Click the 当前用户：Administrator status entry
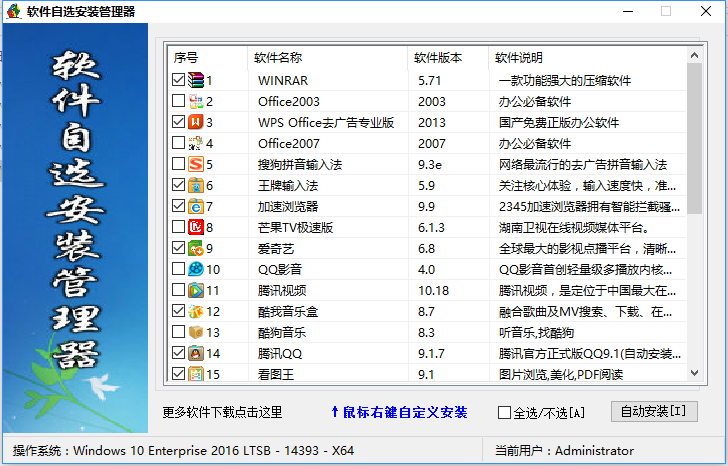This screenshot has width=728, height=466. pos(564,450)
